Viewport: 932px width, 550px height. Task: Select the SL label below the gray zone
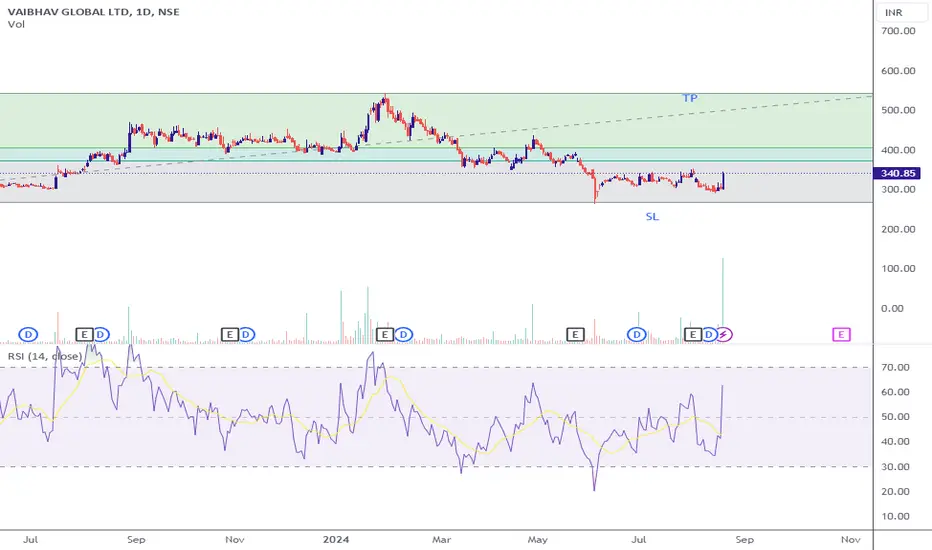point(652,217)
